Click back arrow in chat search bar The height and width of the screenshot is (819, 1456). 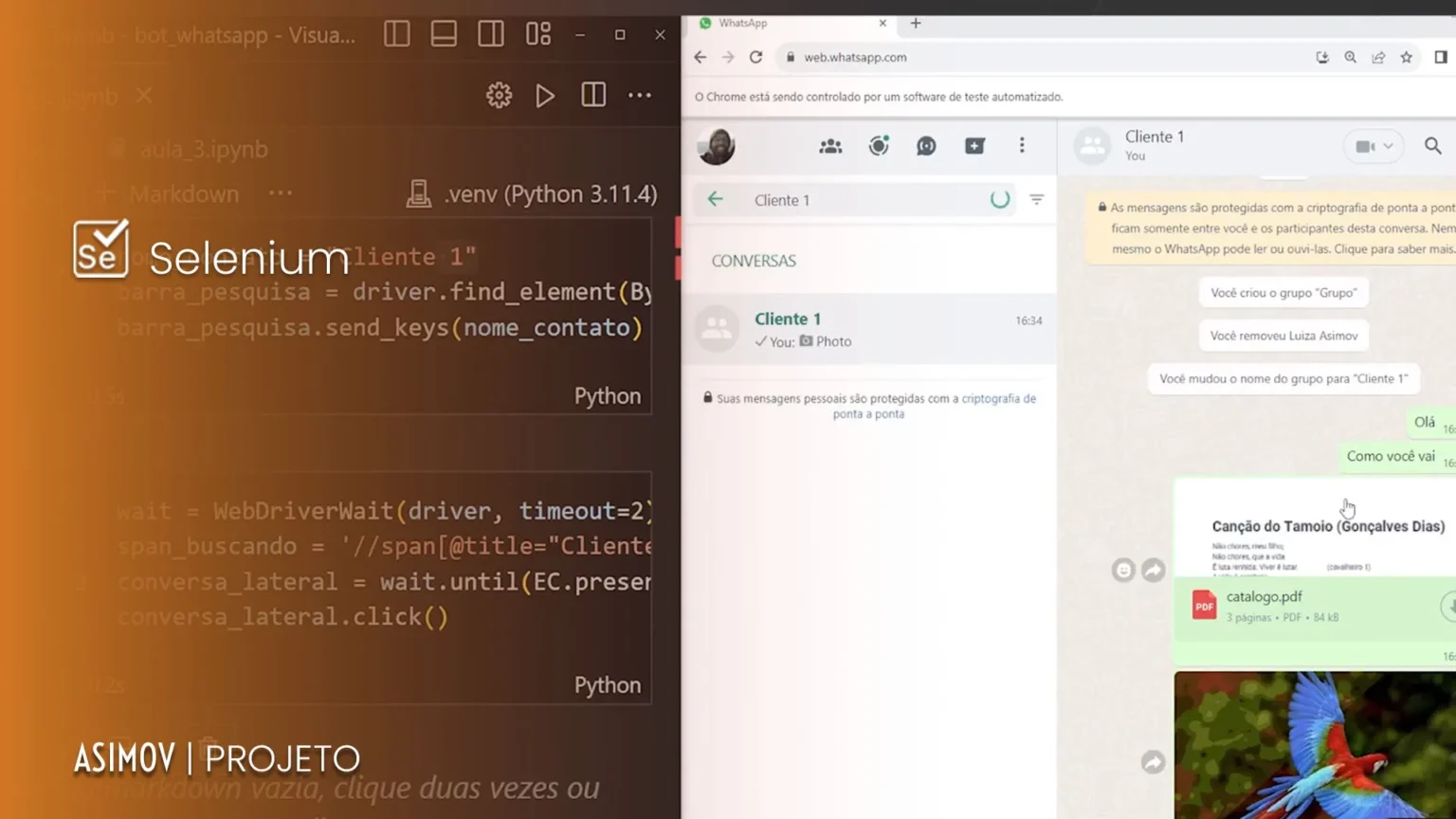[716, 199]
